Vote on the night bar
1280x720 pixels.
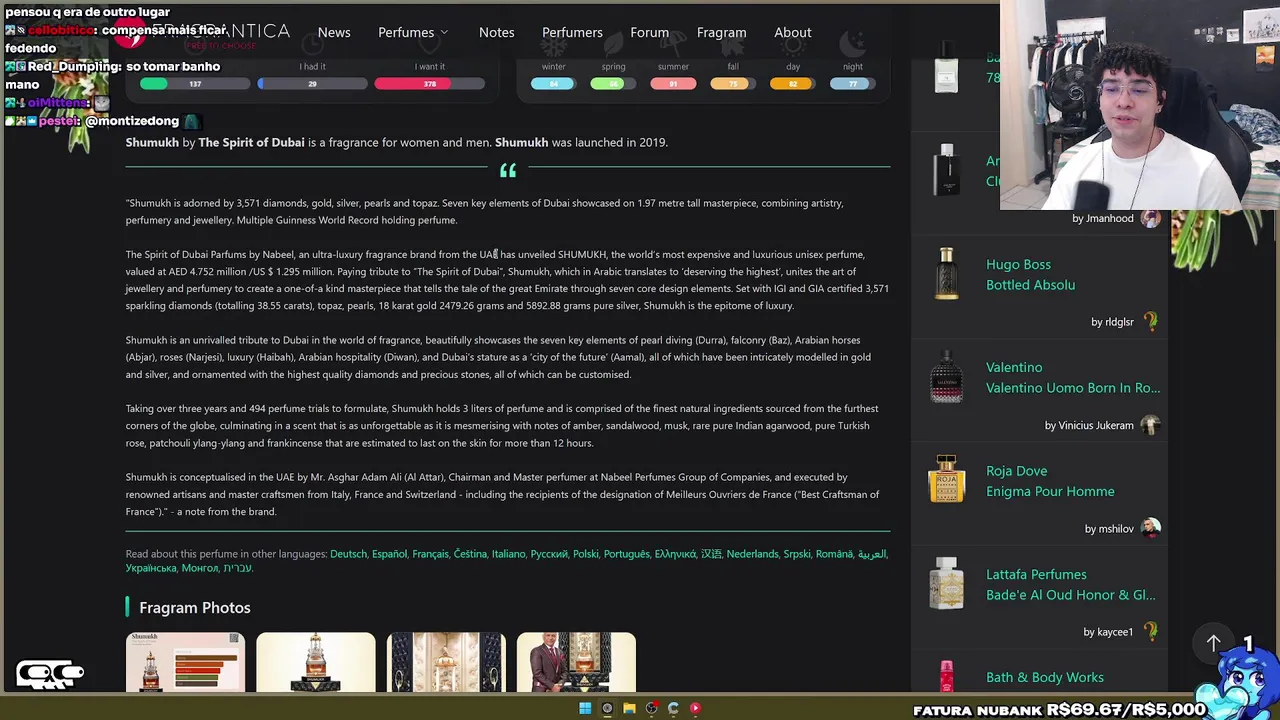852,84
